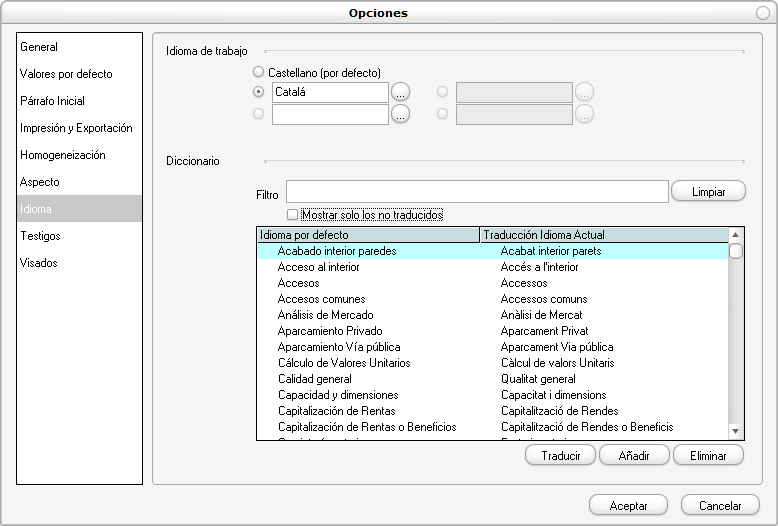This screenshot has height=526, width=778.
Task: Confirm the options with Aceptar
Action: tap(629, 506)
